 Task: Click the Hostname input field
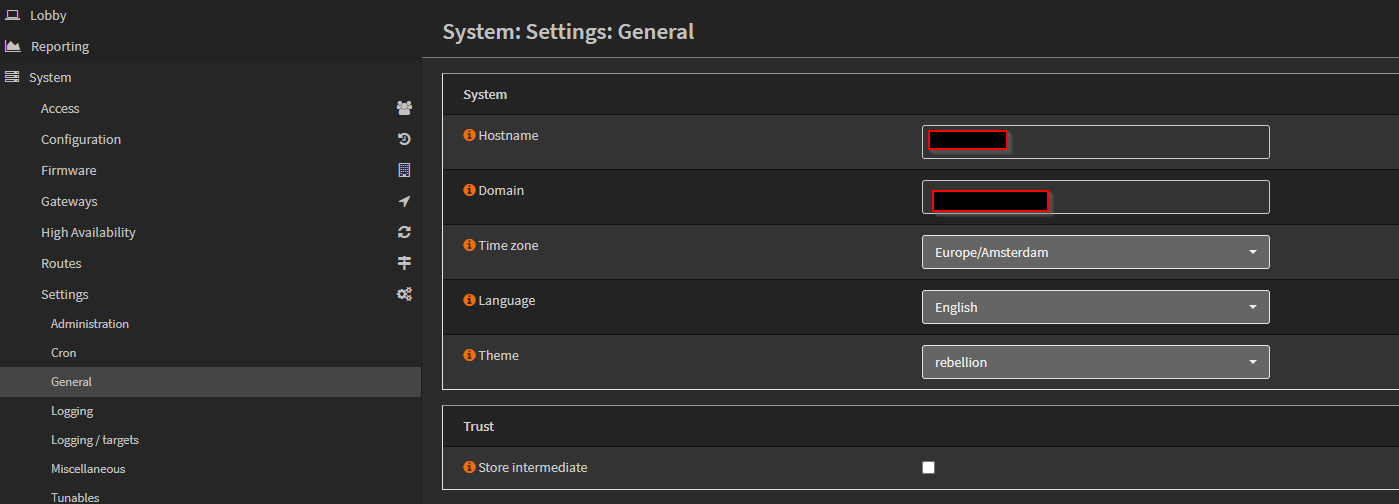coord(1095,142)
